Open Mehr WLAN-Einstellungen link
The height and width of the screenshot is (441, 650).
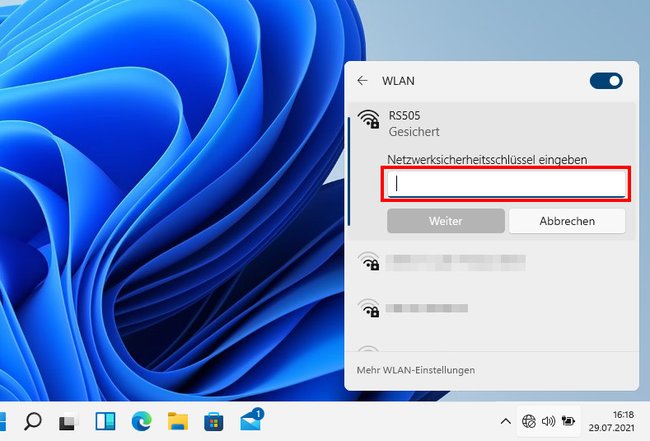pos(416,370)
